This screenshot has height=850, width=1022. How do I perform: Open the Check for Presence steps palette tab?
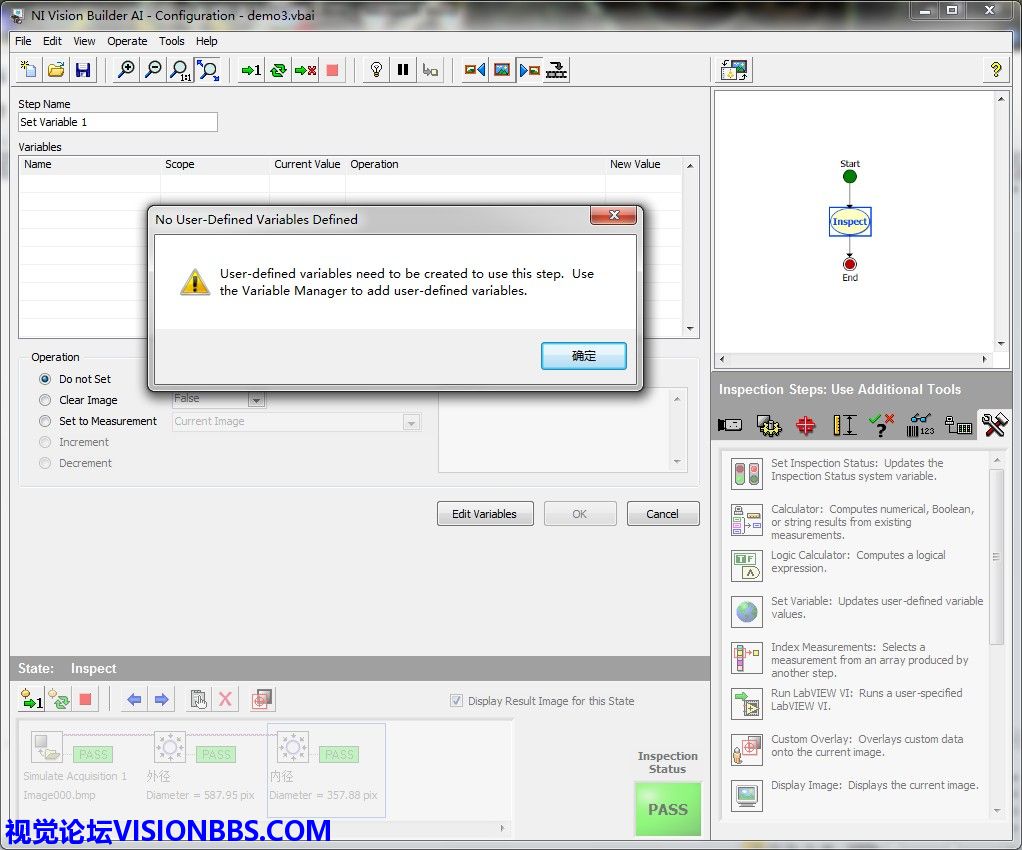(881, 425)
